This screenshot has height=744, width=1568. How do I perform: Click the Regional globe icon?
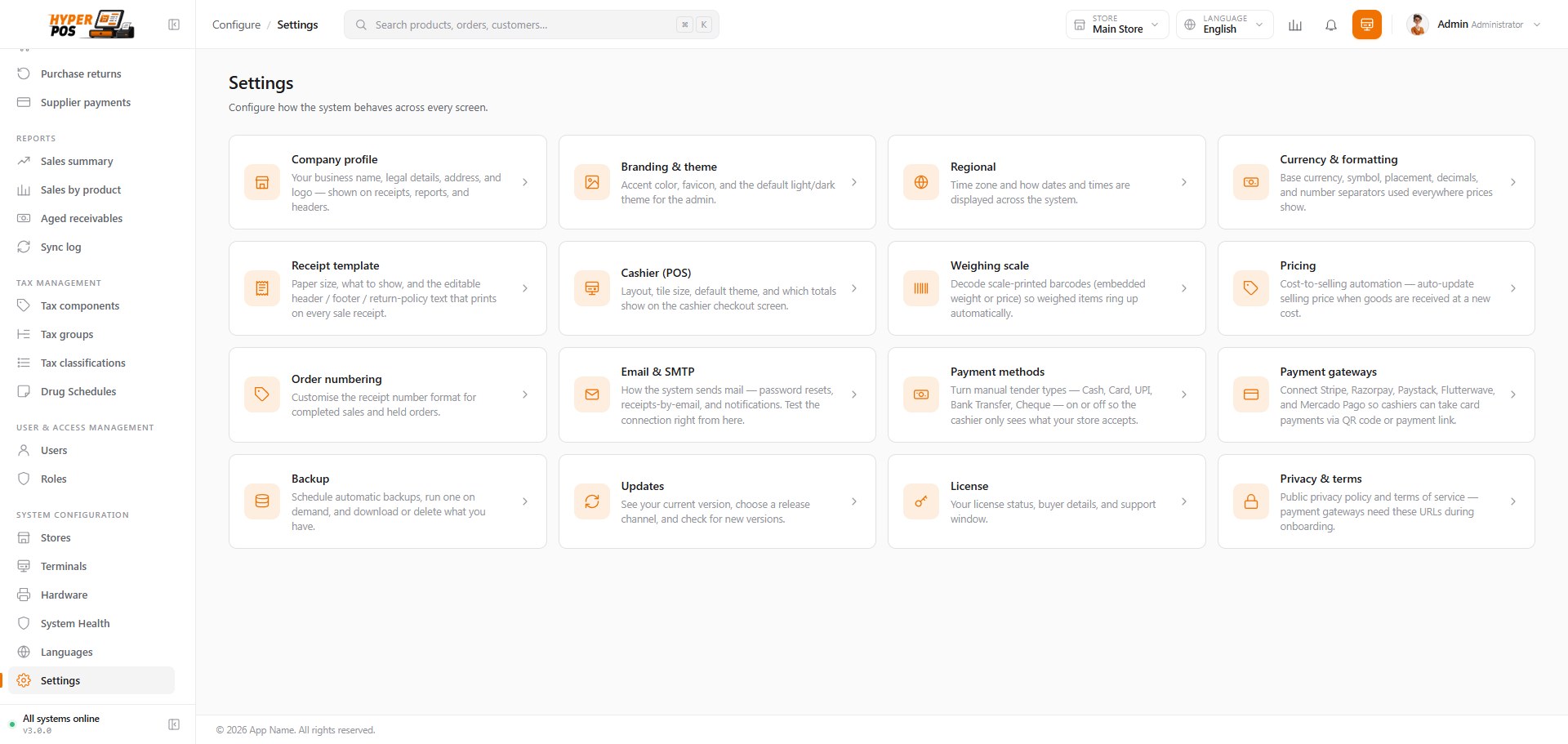921,182
